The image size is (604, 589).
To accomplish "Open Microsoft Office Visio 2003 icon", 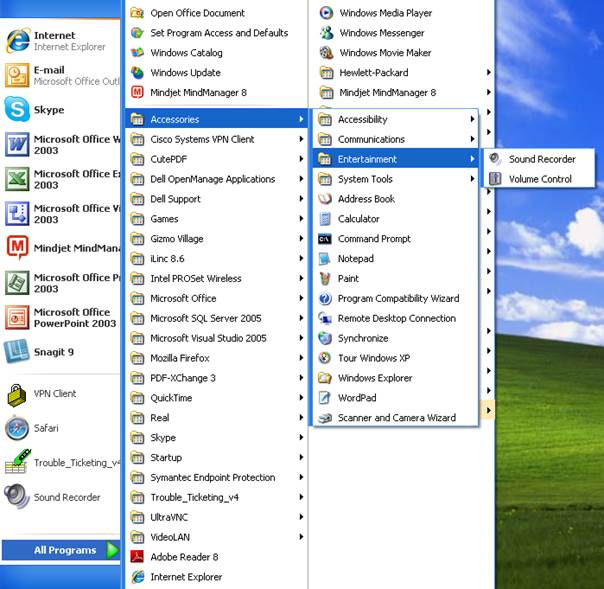I will (x=17, y=213).
